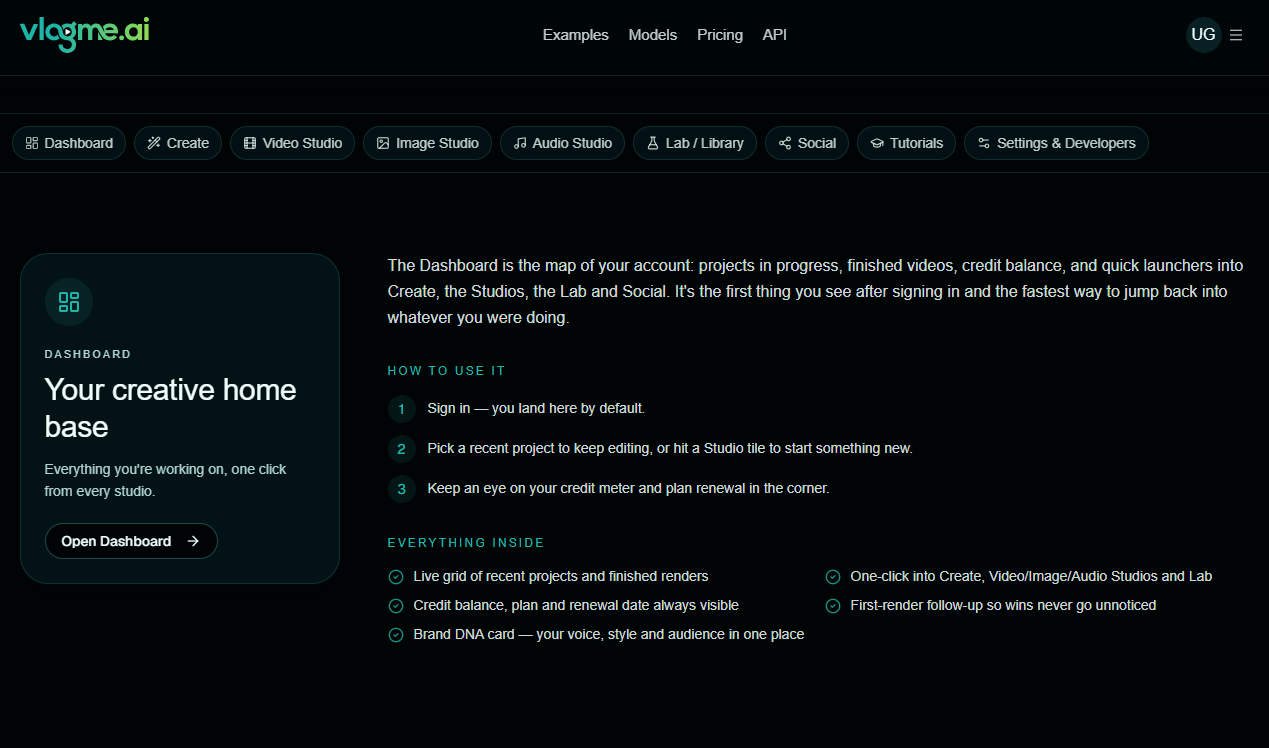Click the music note icon on Audio Studio
The image size is (1269, 748).
click(520, 143)
